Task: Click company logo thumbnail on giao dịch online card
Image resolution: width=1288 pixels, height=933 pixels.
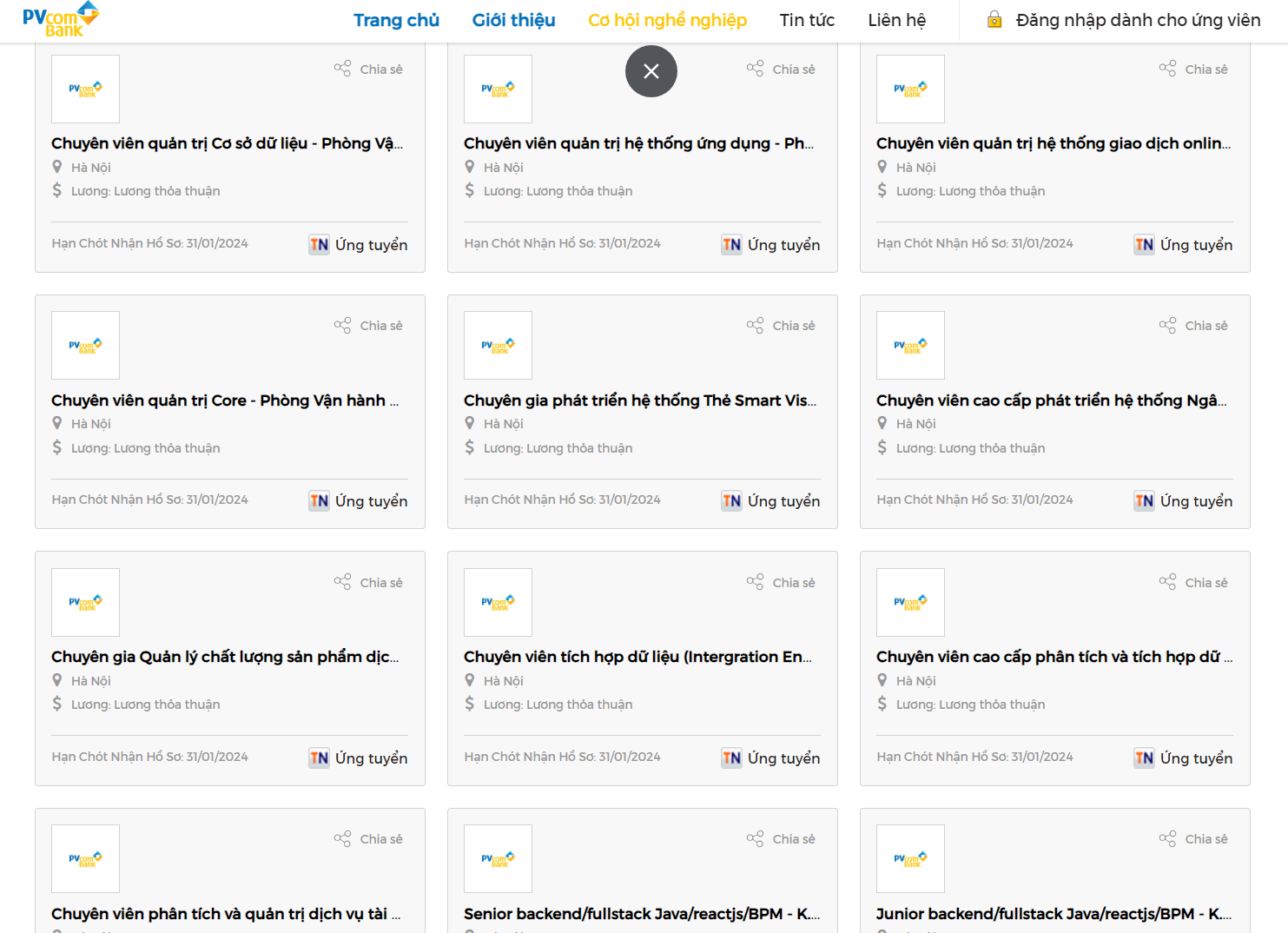Action: pyautogui.click(x=910, y=89)
